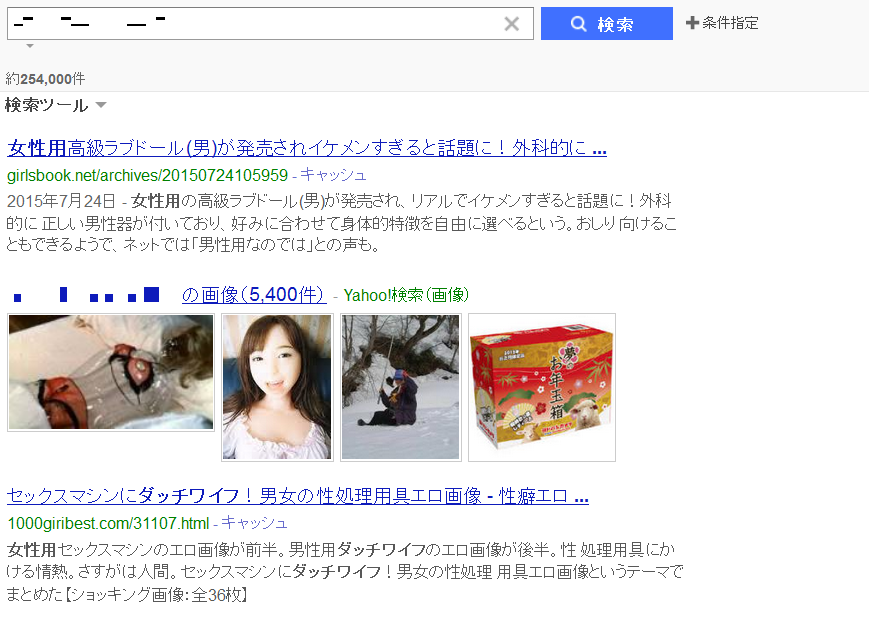Open the snowy outdoor scene thumbnail
Viewport: 869px width, 622px height.
point(401,387)
